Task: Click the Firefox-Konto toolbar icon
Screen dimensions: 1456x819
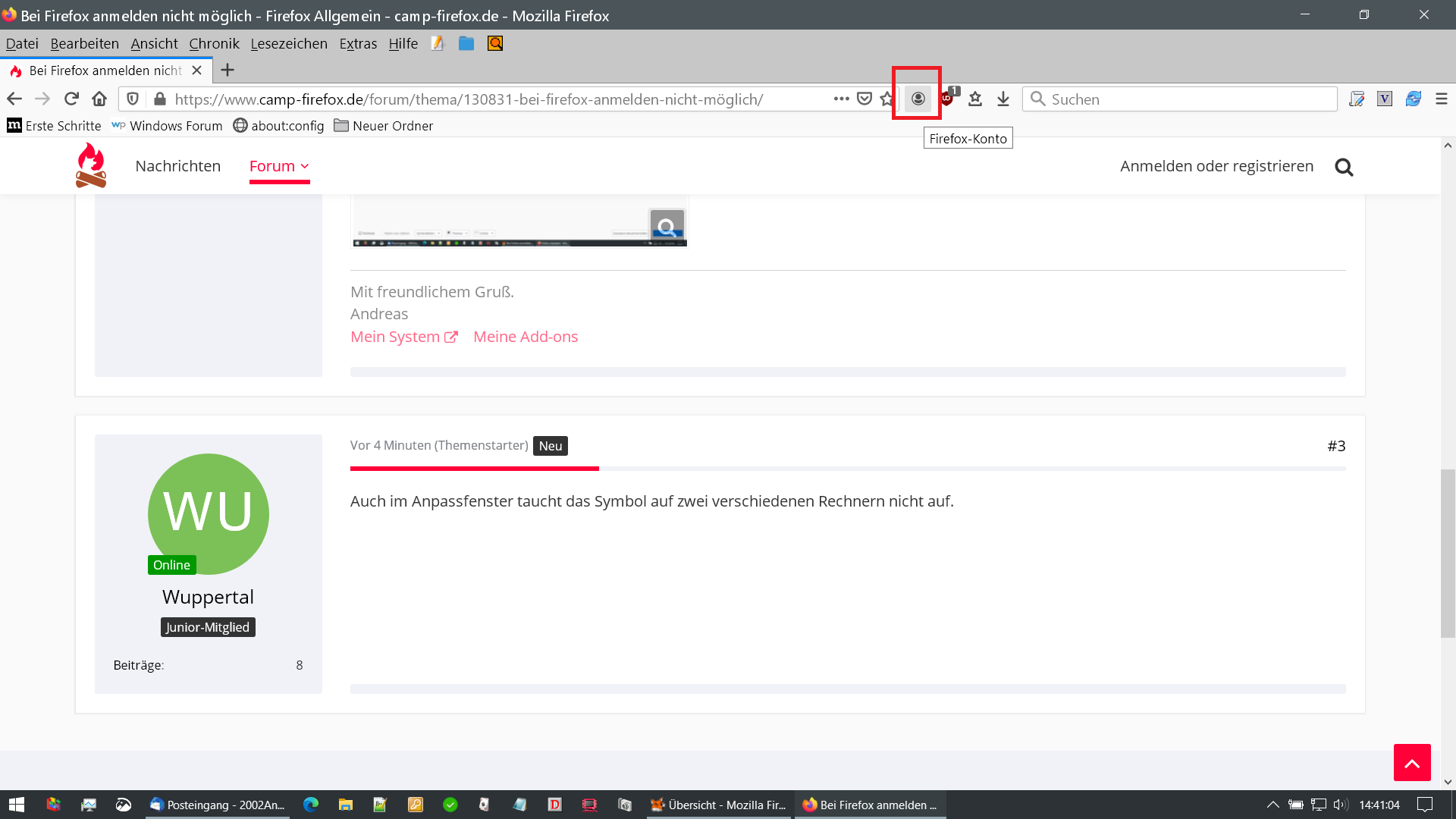Action: [x=918, y=99]
